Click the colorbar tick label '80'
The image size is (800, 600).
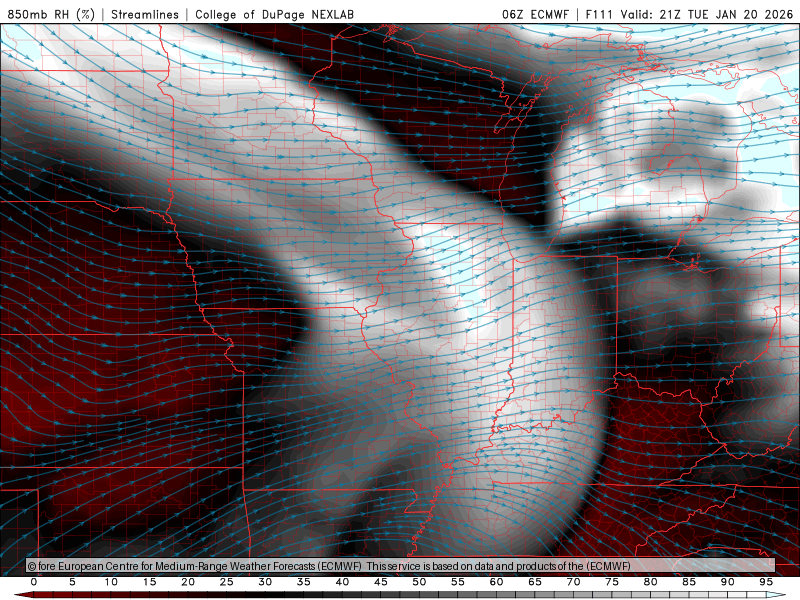(651, 582)
